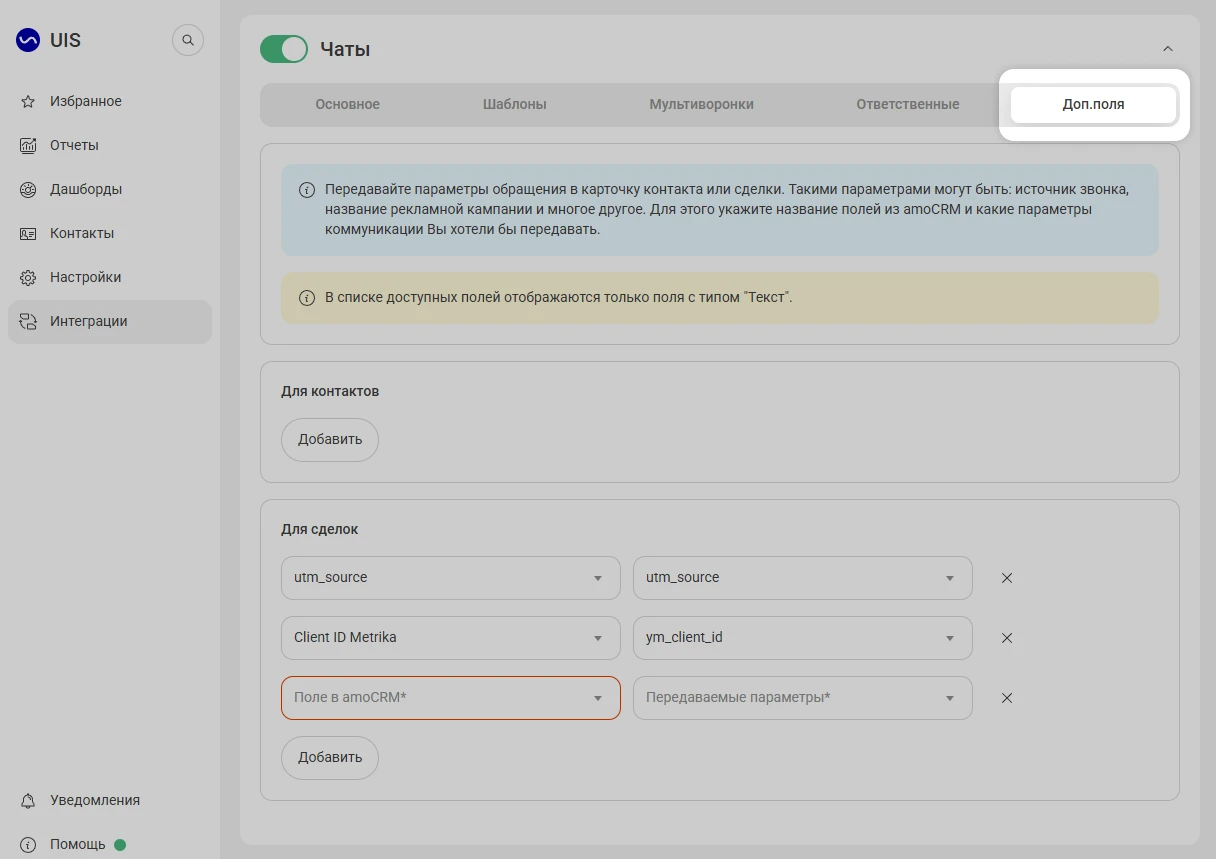Image resolution: width=1216 pixels, height=859 pixels.
Task: Open the Поле в amoCRM dropdown
Action: click(451, 698)
